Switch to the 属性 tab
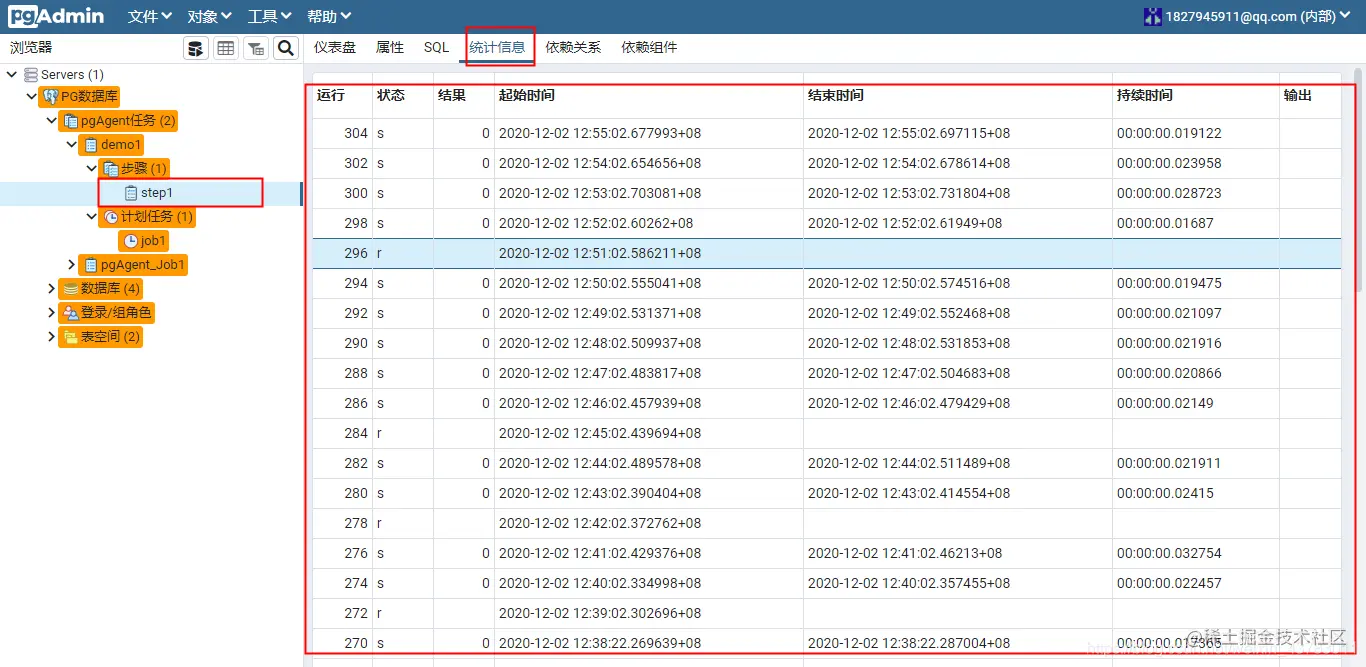This screenshot has height=667, width=1366. pyautogui.click(x=390, y=47)
